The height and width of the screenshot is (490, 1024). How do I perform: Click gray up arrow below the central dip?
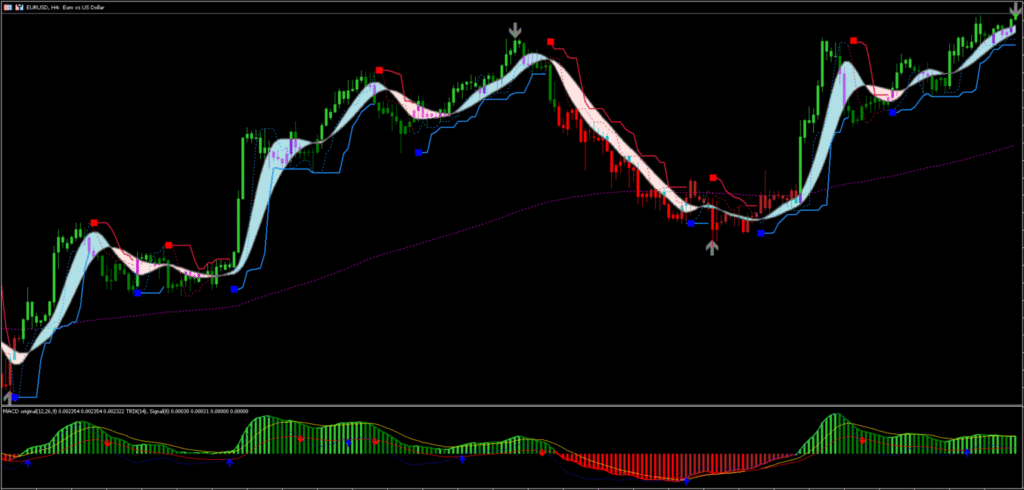(711, 247)
